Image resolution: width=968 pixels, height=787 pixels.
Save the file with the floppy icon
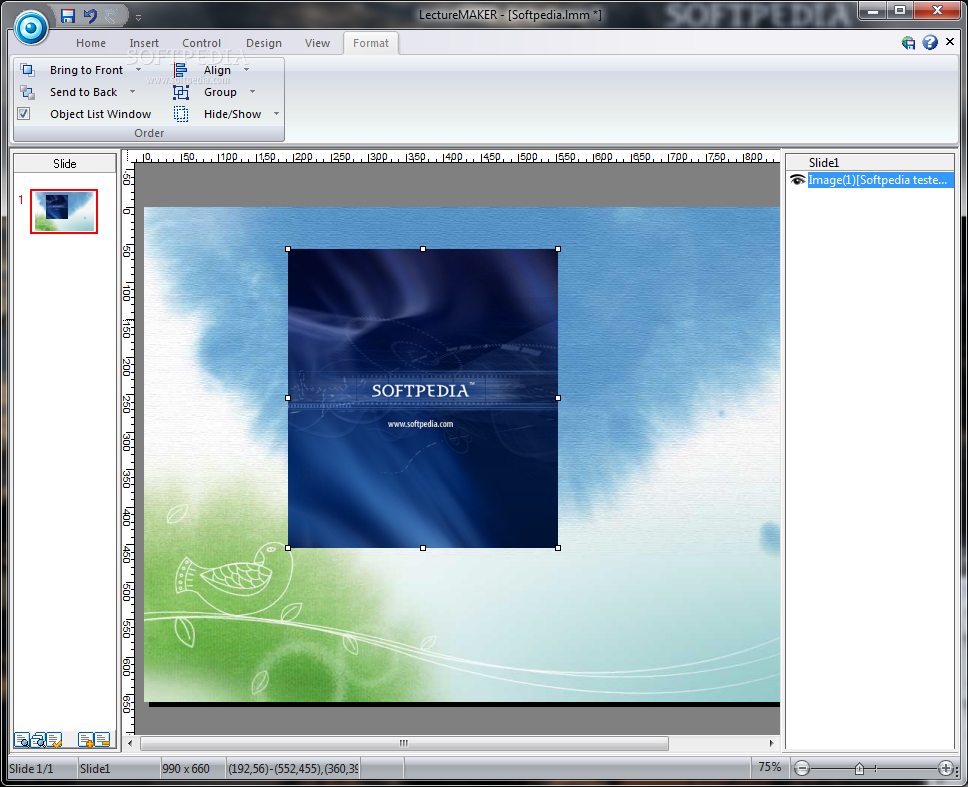(x=68, y=16)
